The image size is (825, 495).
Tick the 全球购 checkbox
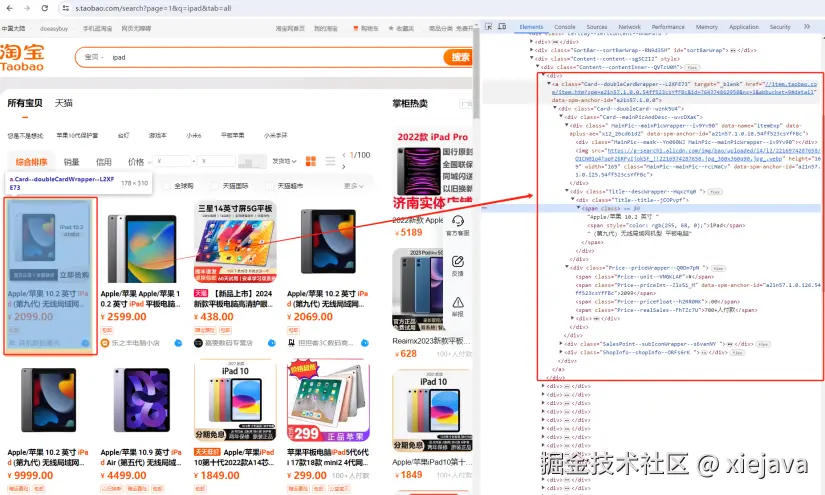click(x=166, y=186)
